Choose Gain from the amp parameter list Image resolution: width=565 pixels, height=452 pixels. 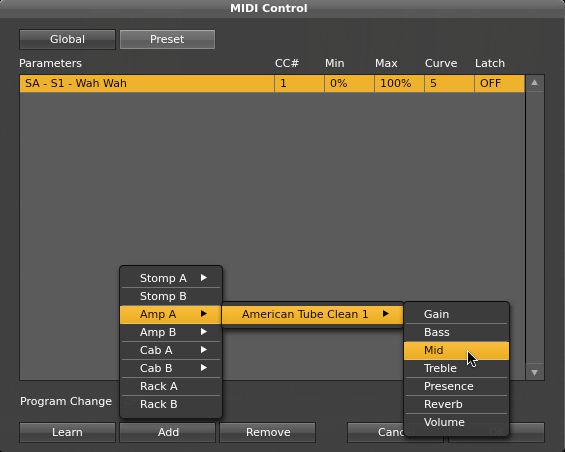(456, 314)
